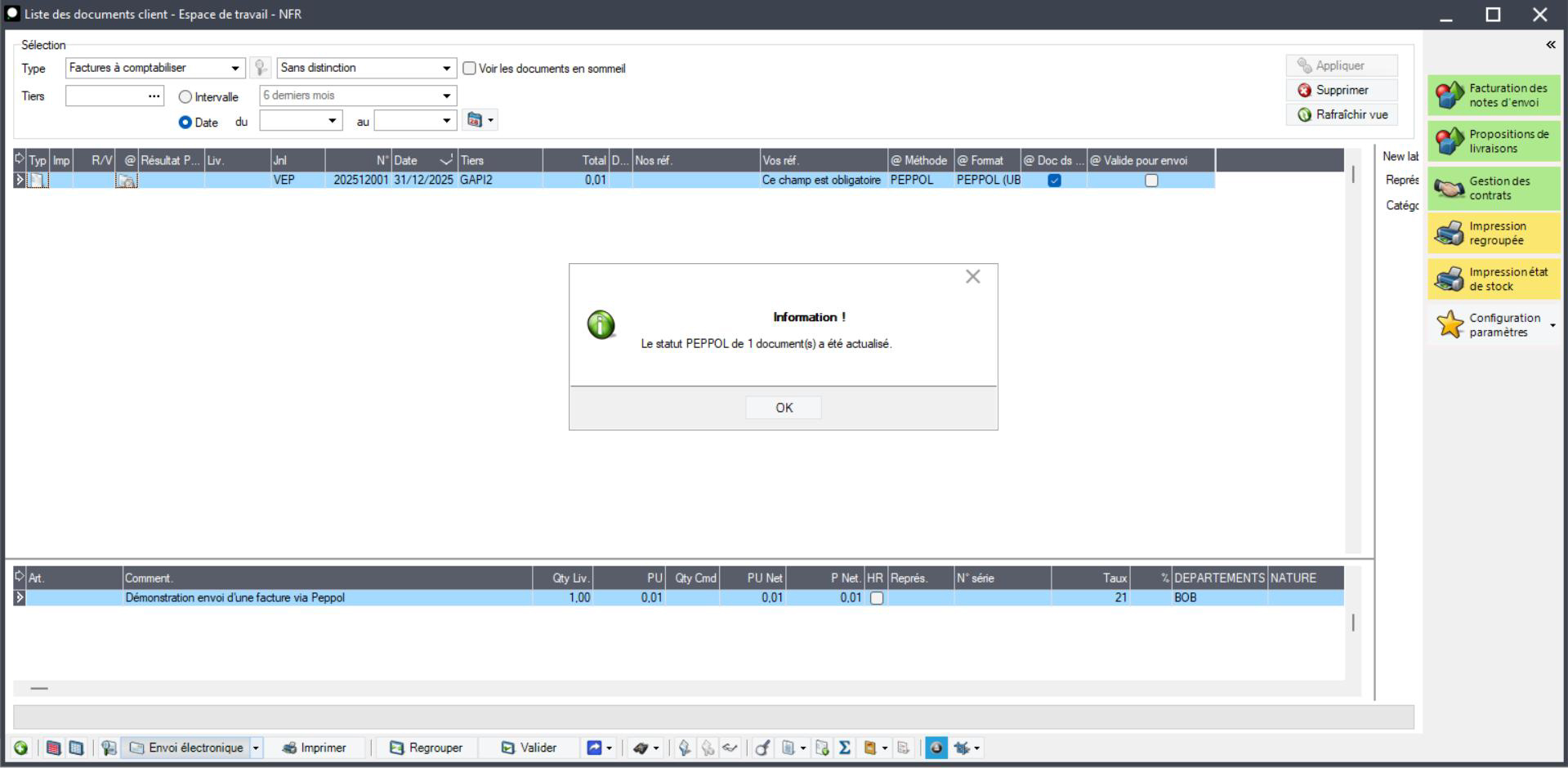Click the Tiers input field
The width and height of the screenshot is (1568, 768).
(106, 96)
